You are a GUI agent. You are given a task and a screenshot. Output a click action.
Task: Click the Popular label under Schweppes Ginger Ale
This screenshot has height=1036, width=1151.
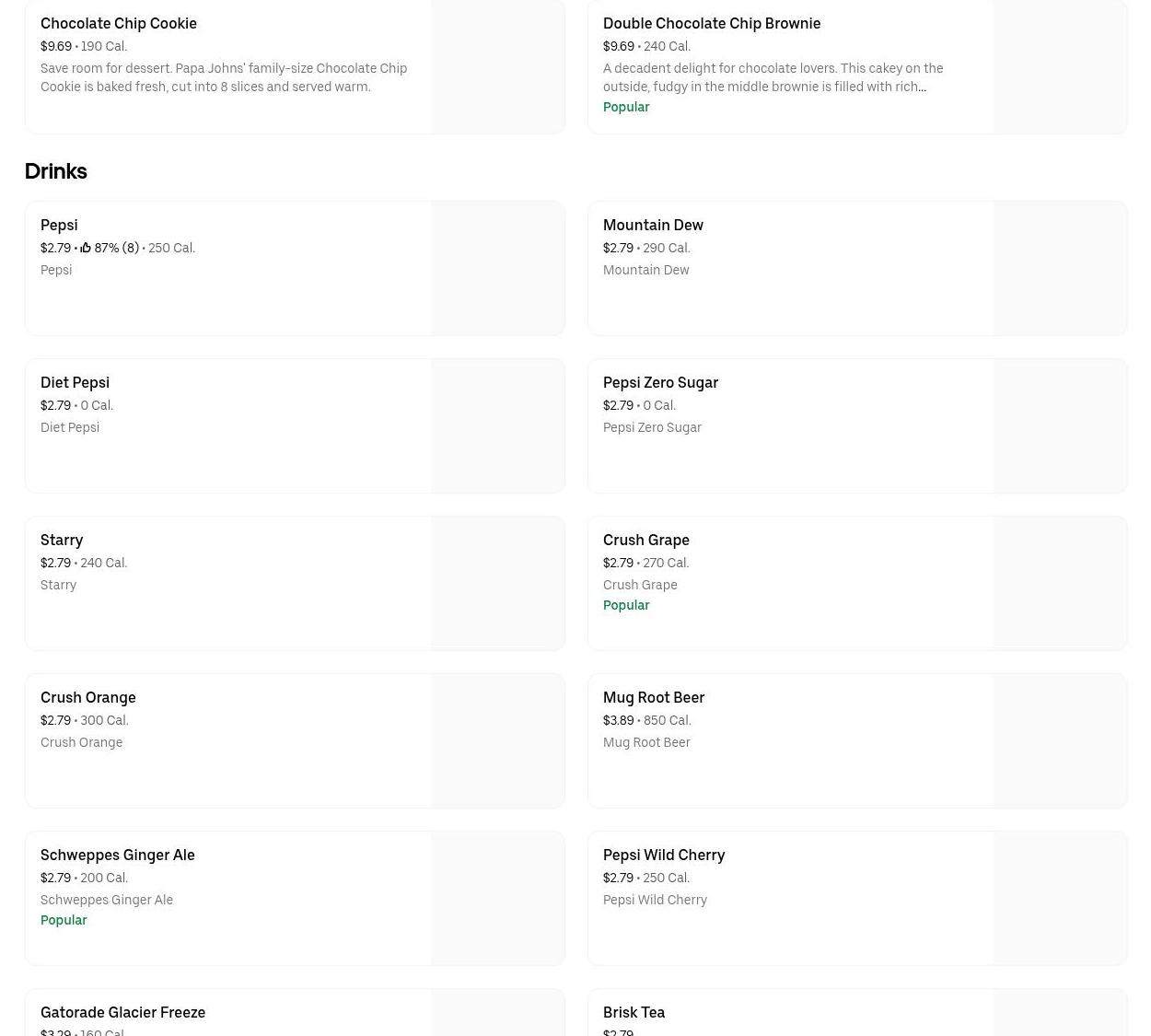point(64,920)
